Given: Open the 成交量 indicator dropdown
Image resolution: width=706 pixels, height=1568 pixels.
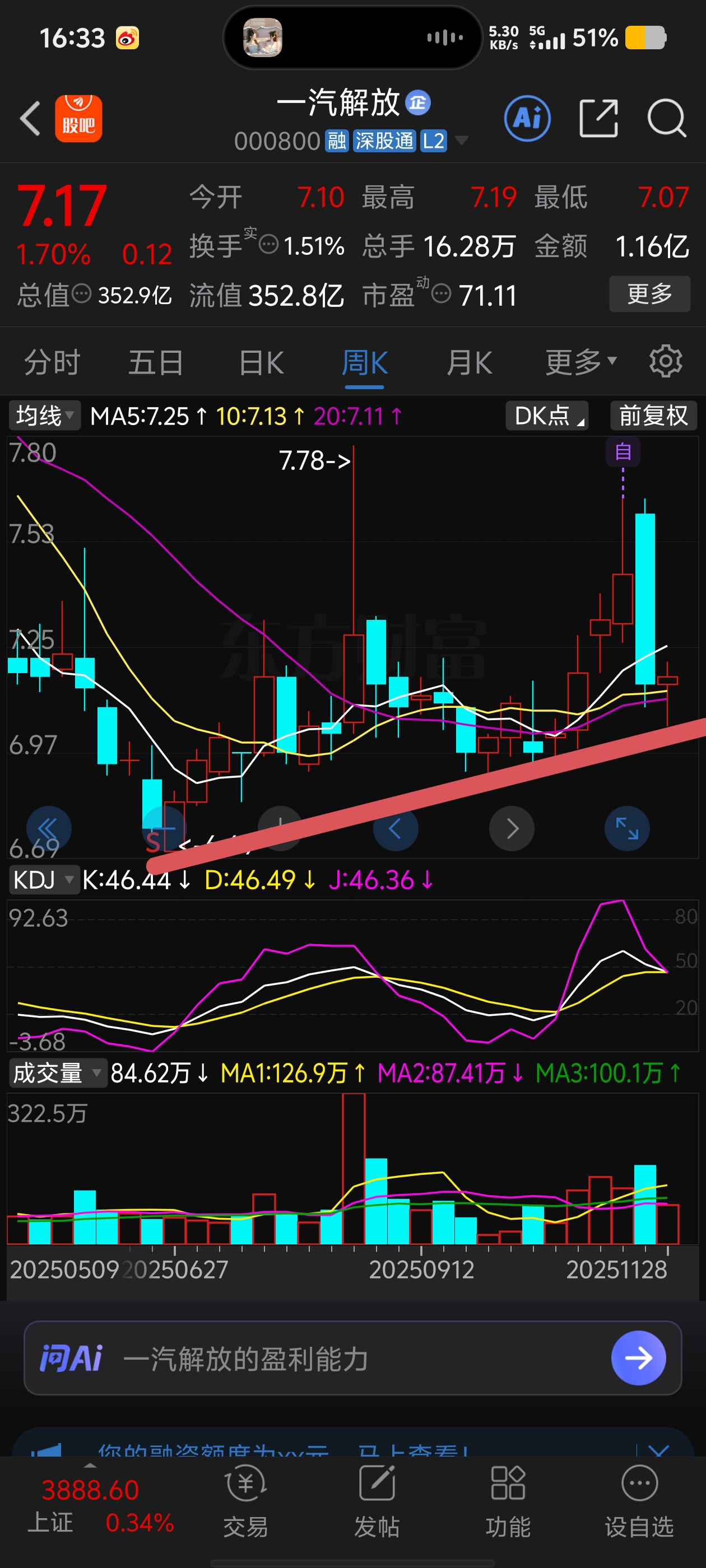Looking at the screenshot, I should coord(57,1073).
